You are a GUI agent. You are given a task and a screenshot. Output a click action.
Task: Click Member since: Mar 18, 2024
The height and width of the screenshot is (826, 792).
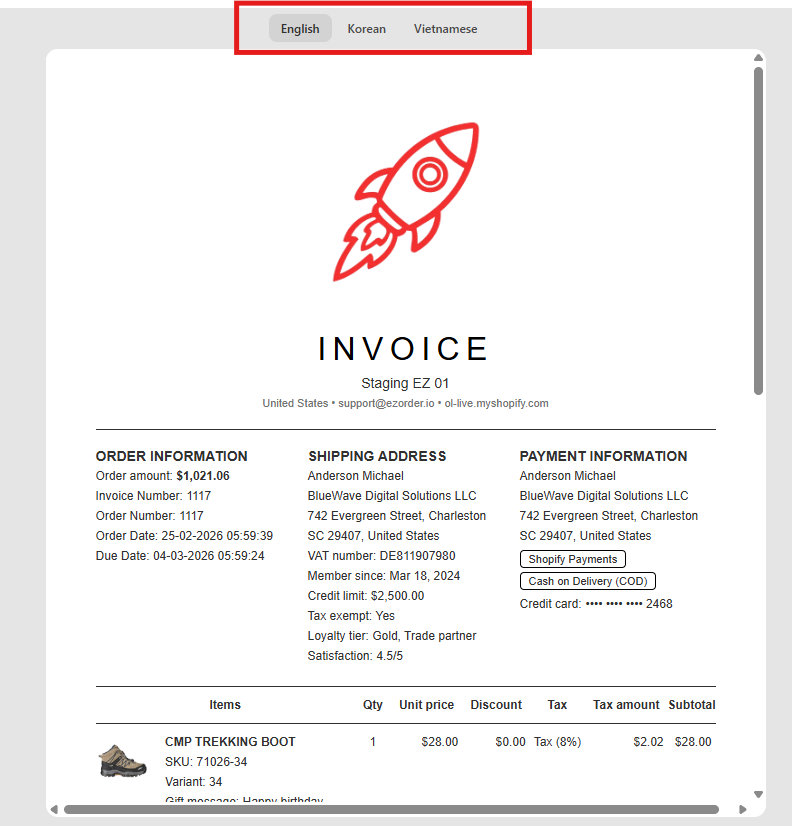[x=384, y=576]
